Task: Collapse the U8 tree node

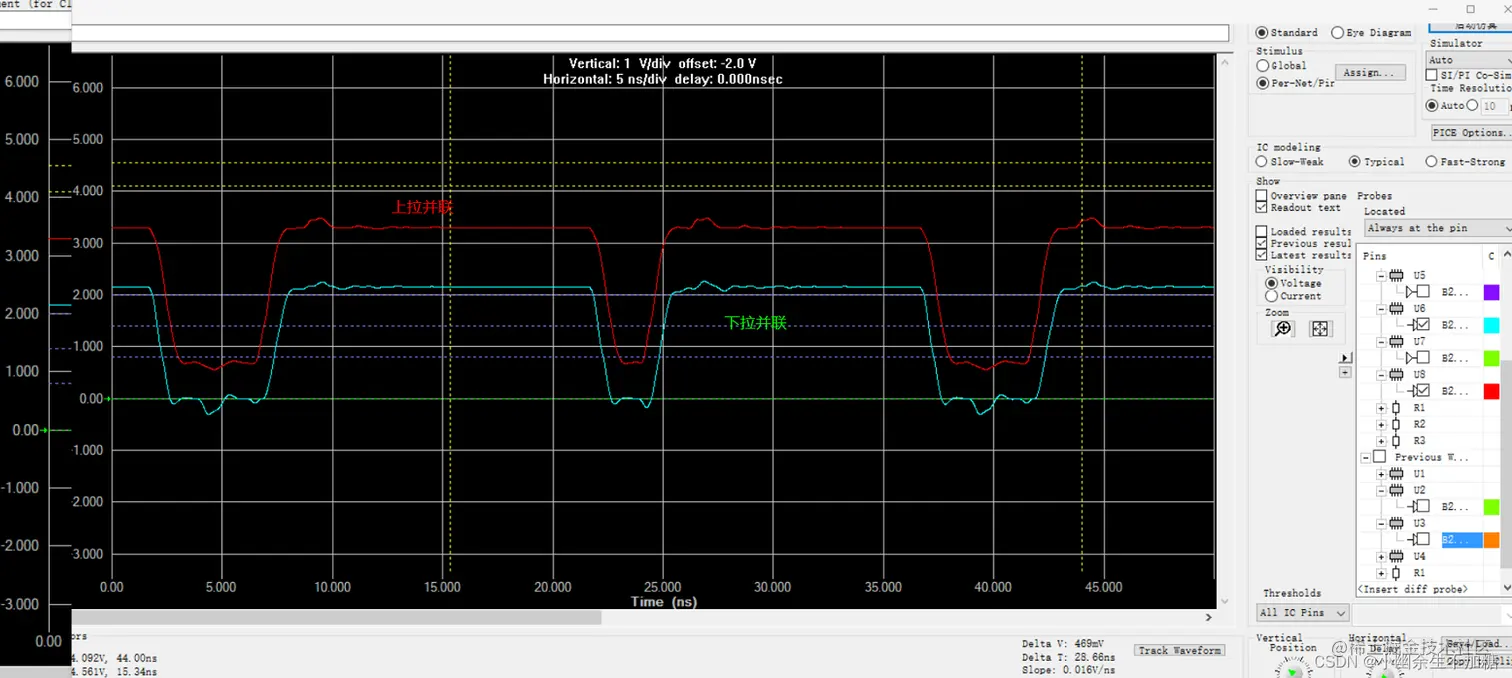Action: point(1382,374)
